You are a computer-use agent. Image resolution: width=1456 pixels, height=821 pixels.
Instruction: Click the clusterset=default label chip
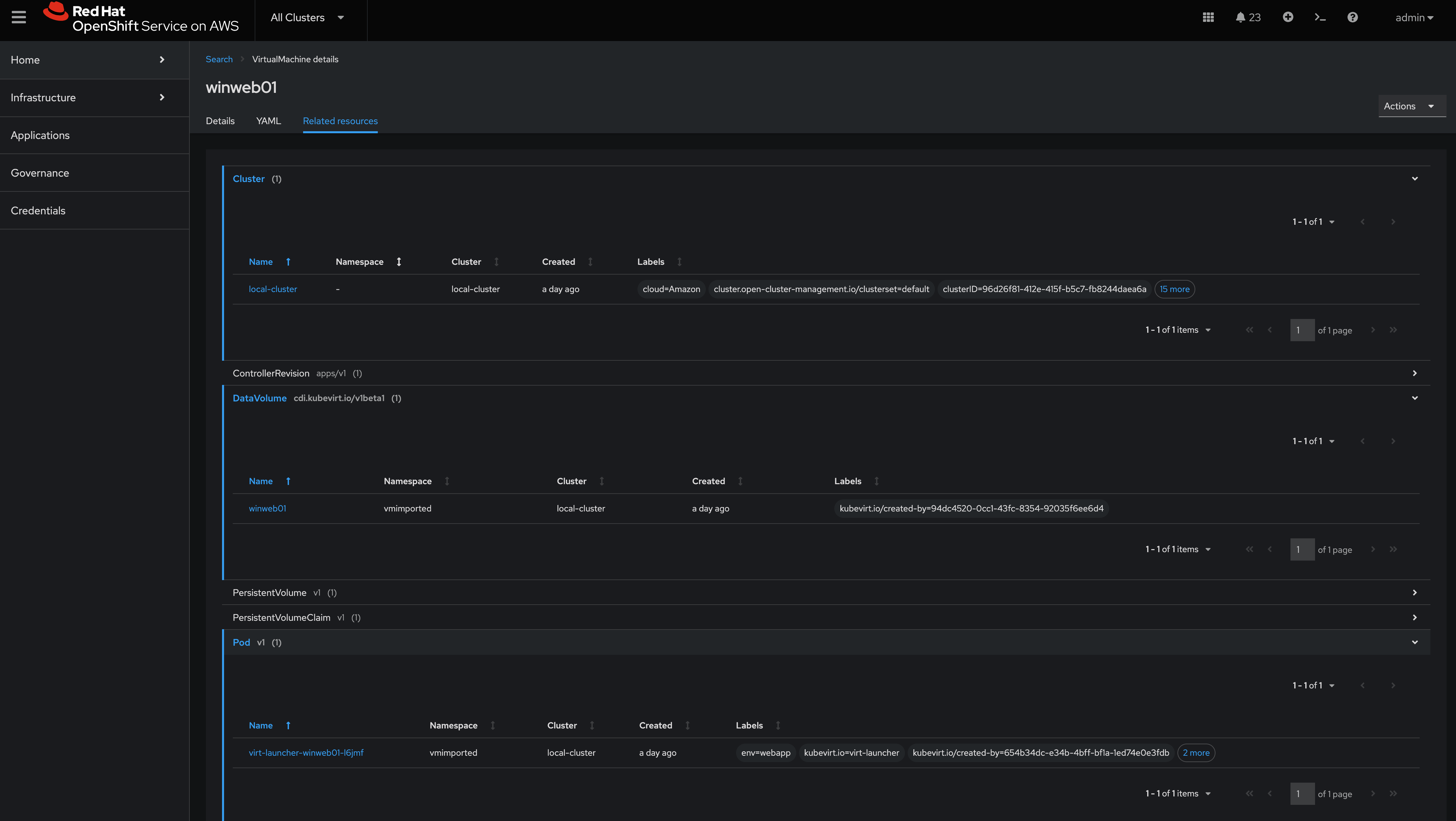(821, 289)
